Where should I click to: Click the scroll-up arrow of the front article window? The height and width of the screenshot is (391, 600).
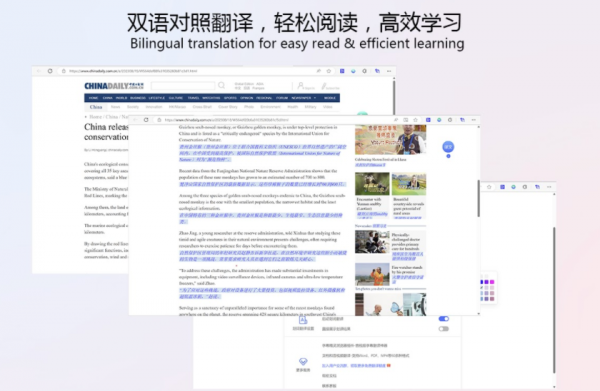click(x=478, y=127)
